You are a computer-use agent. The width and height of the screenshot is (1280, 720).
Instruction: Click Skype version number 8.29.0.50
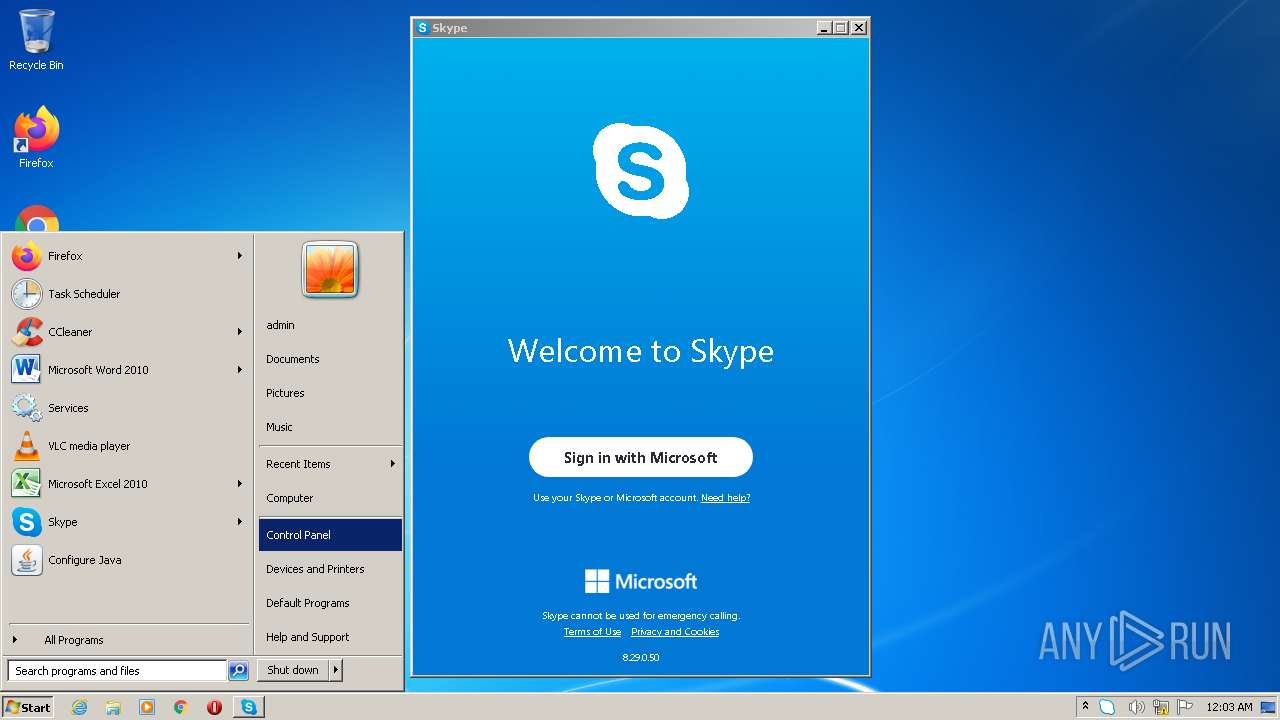(x=641, y=657)
